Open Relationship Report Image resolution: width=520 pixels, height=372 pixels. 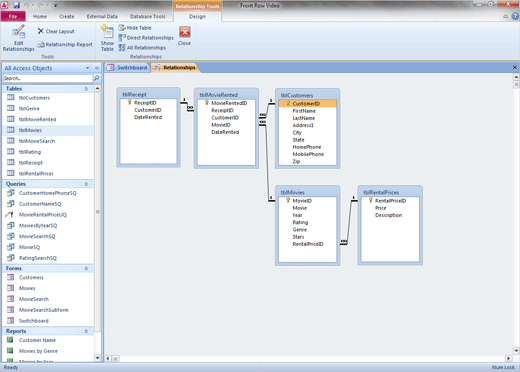click(65, 44)
